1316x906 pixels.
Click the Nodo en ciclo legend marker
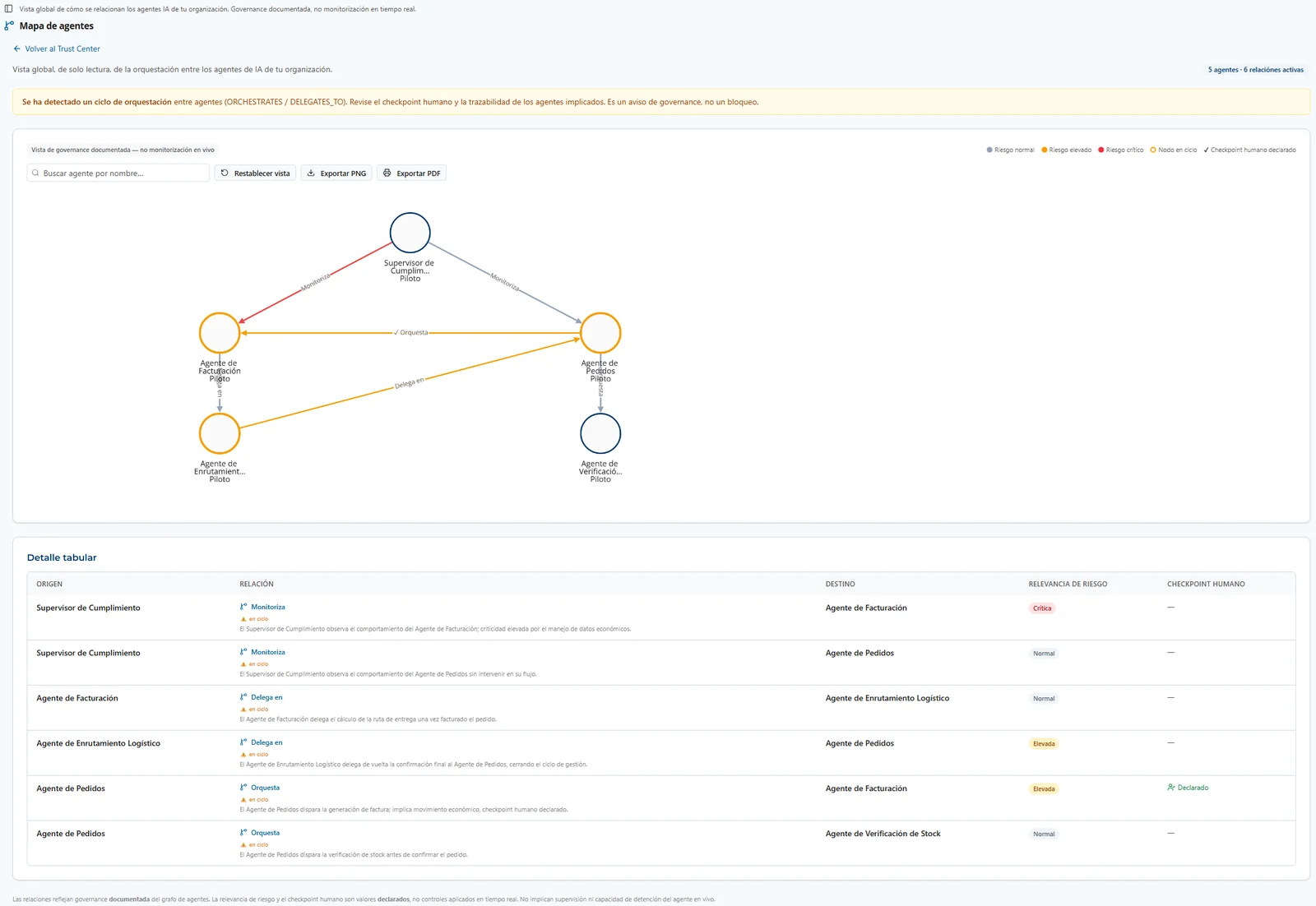[x=1153, y=150]
